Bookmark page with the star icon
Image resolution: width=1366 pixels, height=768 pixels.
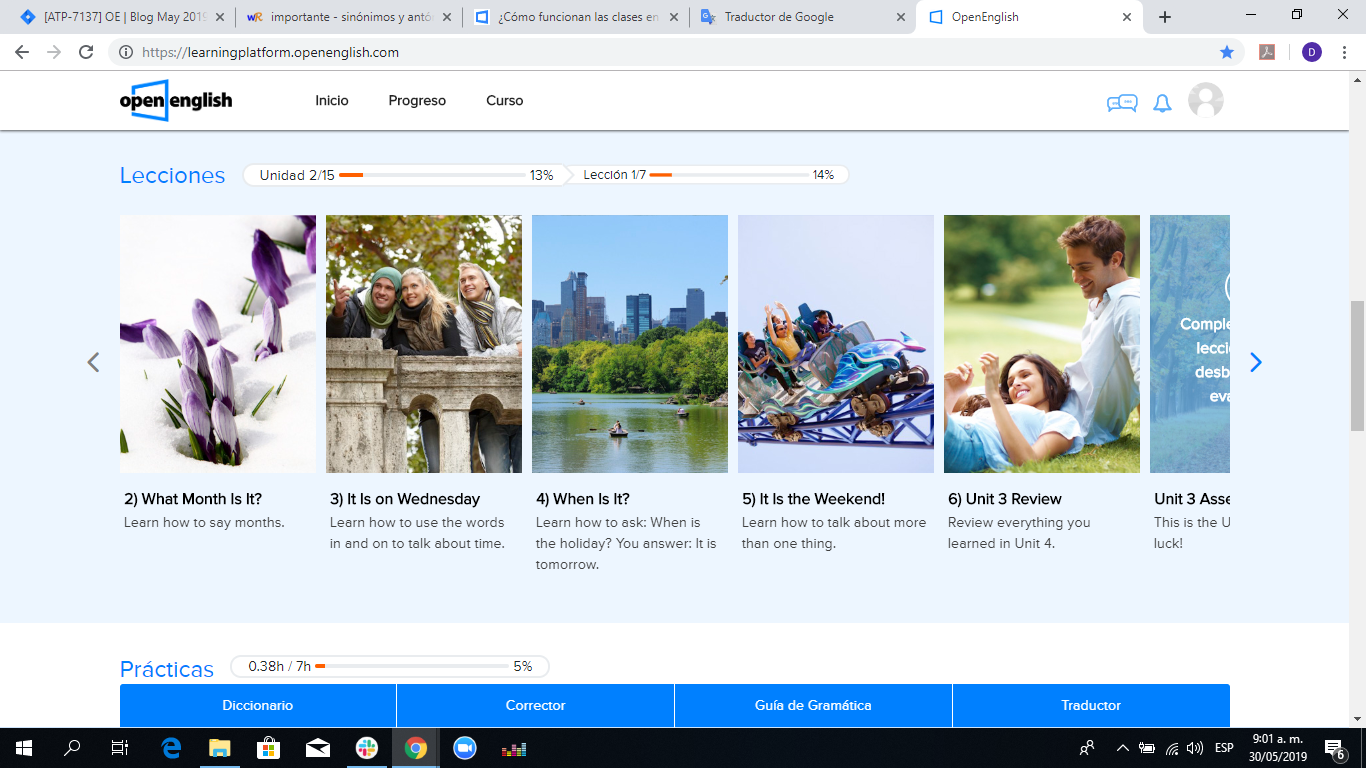[x=1227, y=52]
